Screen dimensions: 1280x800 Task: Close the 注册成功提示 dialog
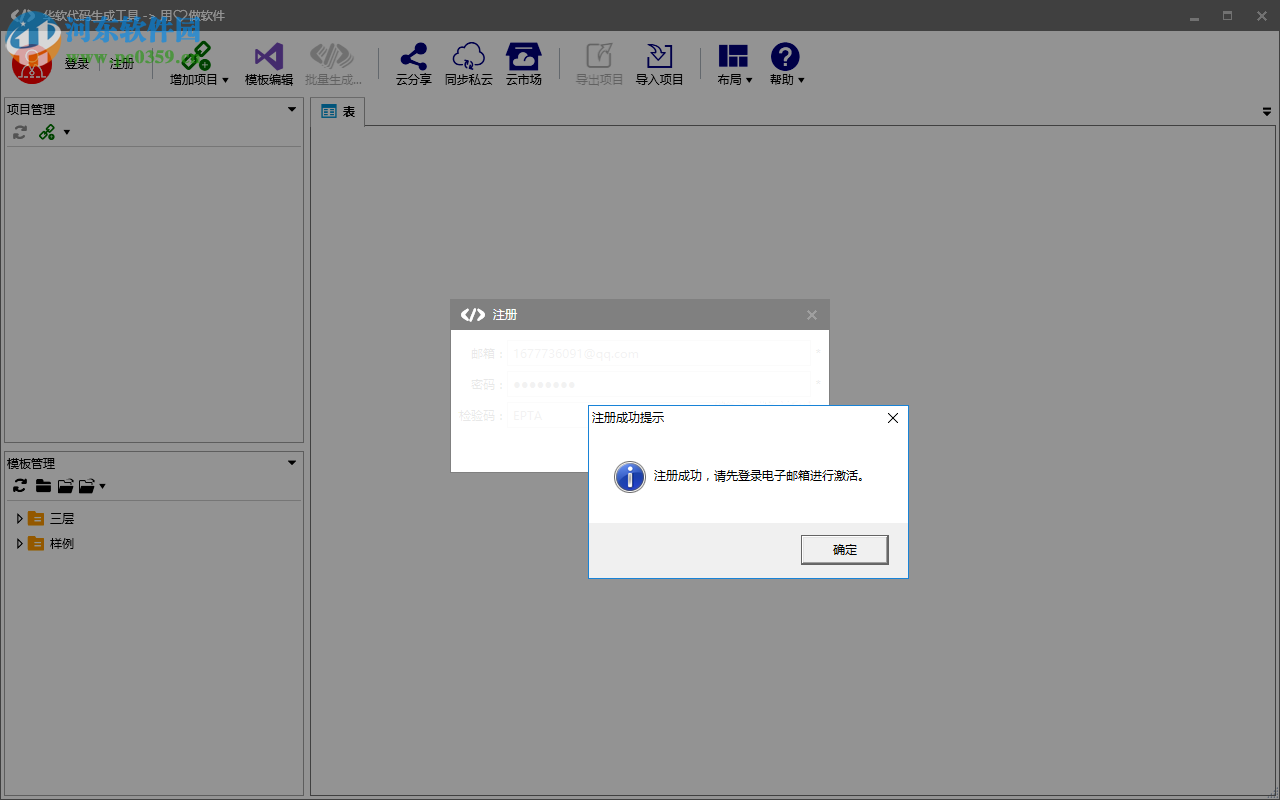pos(893,418)
